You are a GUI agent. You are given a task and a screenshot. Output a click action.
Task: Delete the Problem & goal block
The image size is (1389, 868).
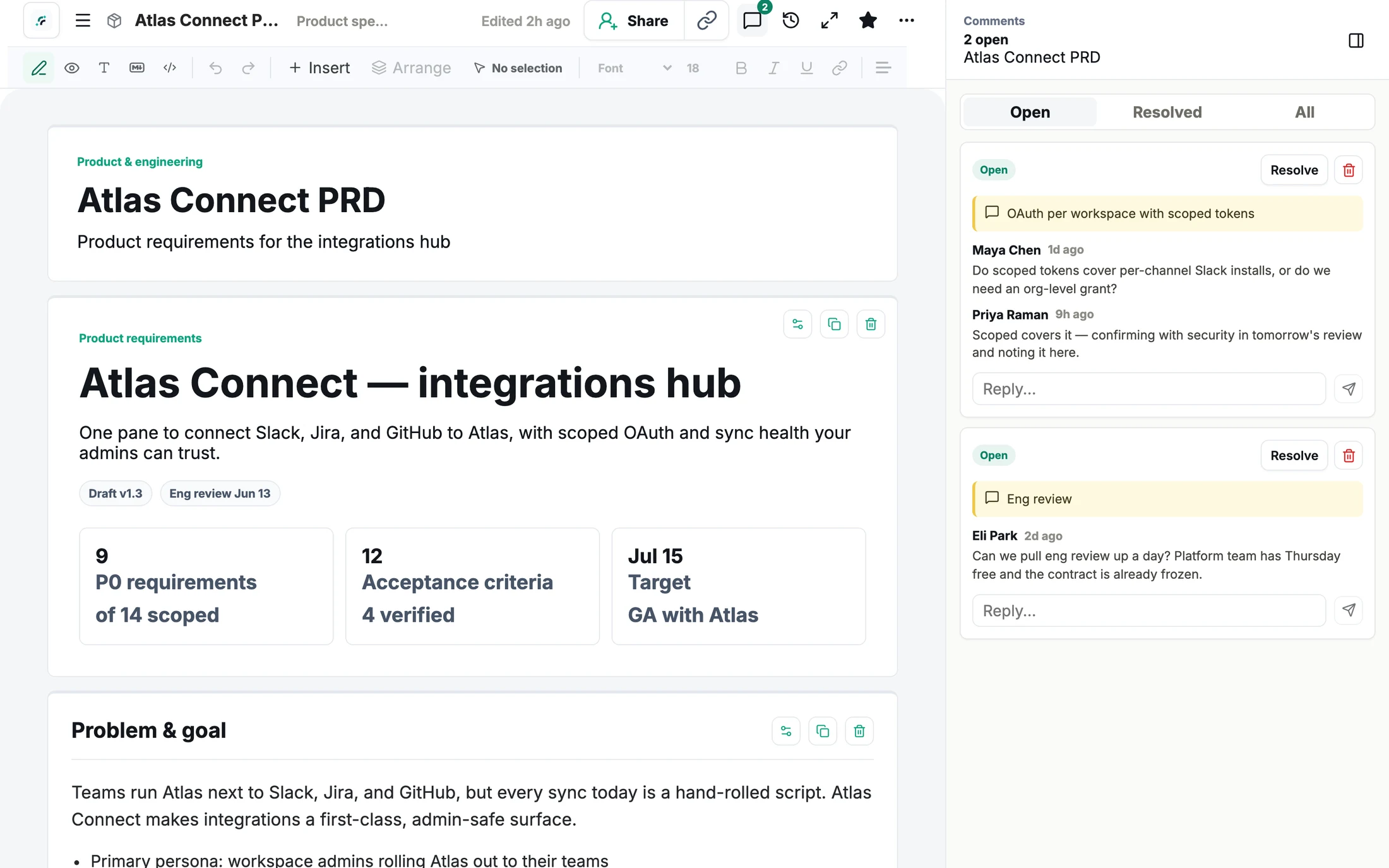pos(859,731)
